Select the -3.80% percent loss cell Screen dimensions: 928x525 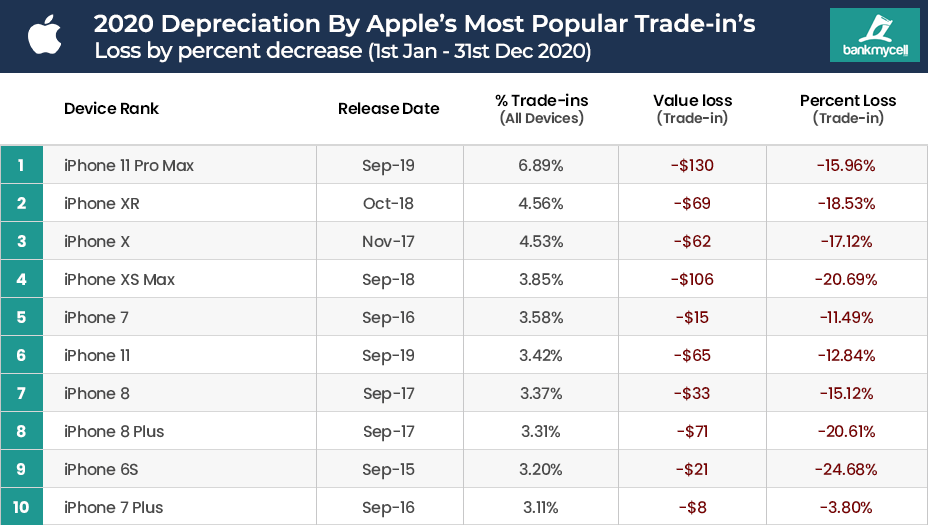pyautogui.click(x=848, y=507)
